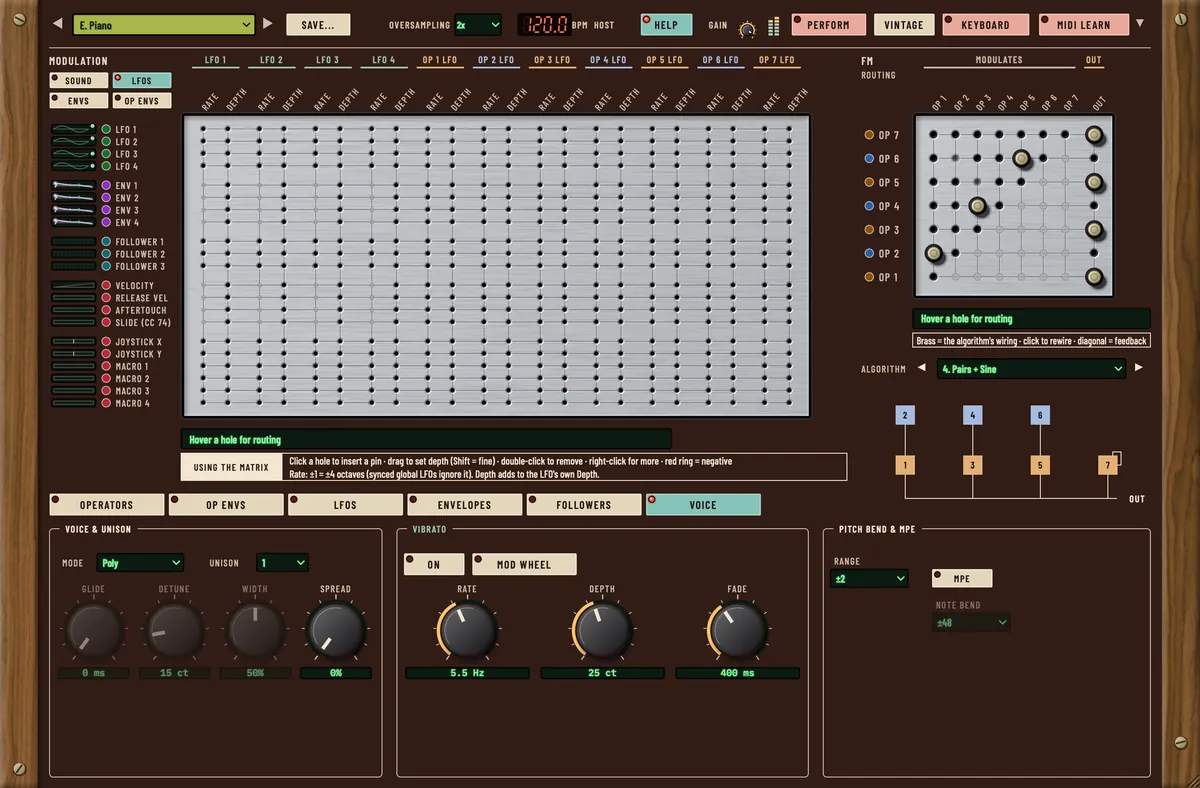
Task: Click the vibrato RATE knob
Action: click(467, 630)
